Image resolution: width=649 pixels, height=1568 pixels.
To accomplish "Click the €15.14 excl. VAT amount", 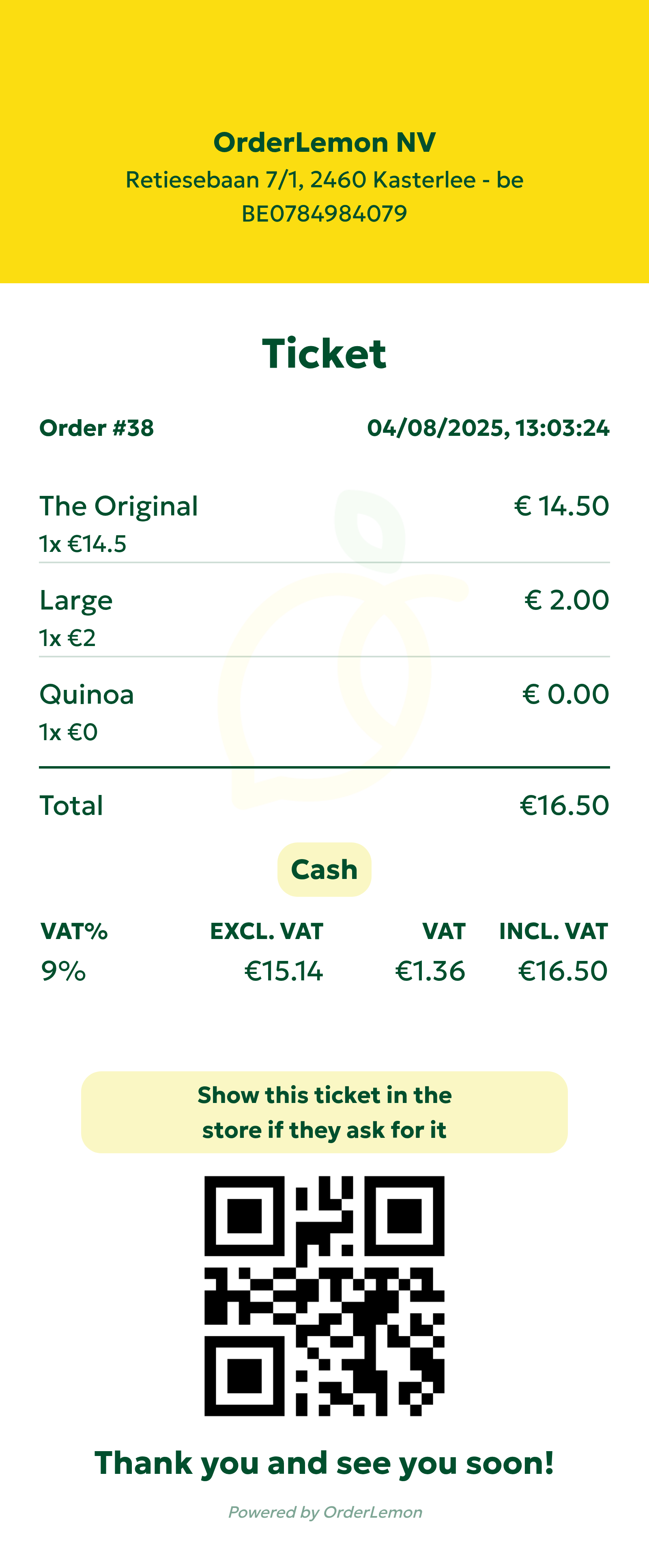I will pyautogui.click(x=284, y=971).
